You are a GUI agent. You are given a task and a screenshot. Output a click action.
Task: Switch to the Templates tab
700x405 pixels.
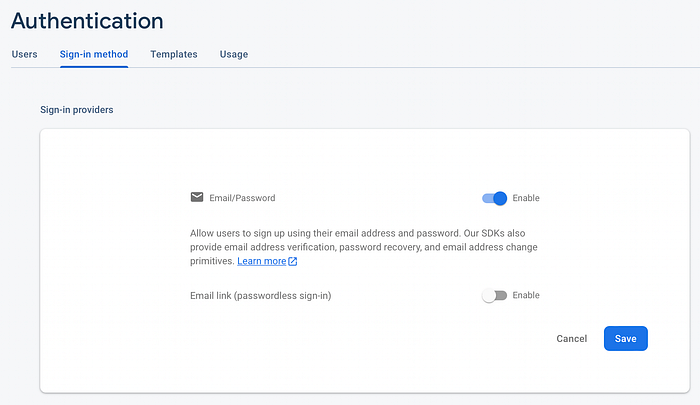point(174,54)
